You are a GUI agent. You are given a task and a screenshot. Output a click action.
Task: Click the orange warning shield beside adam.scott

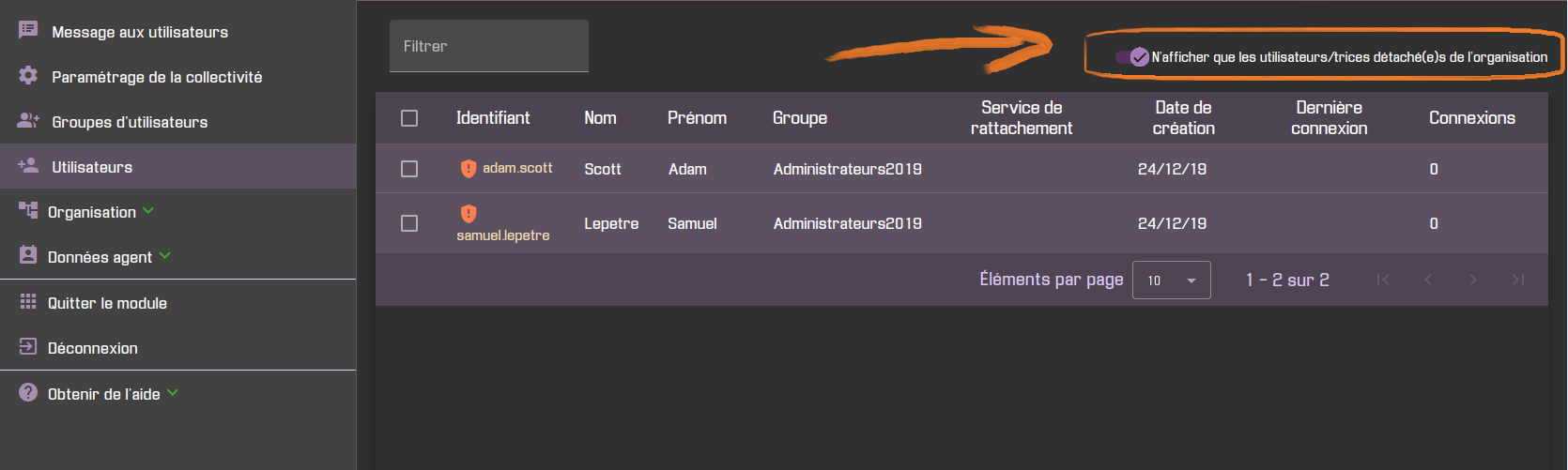(469, 169)
